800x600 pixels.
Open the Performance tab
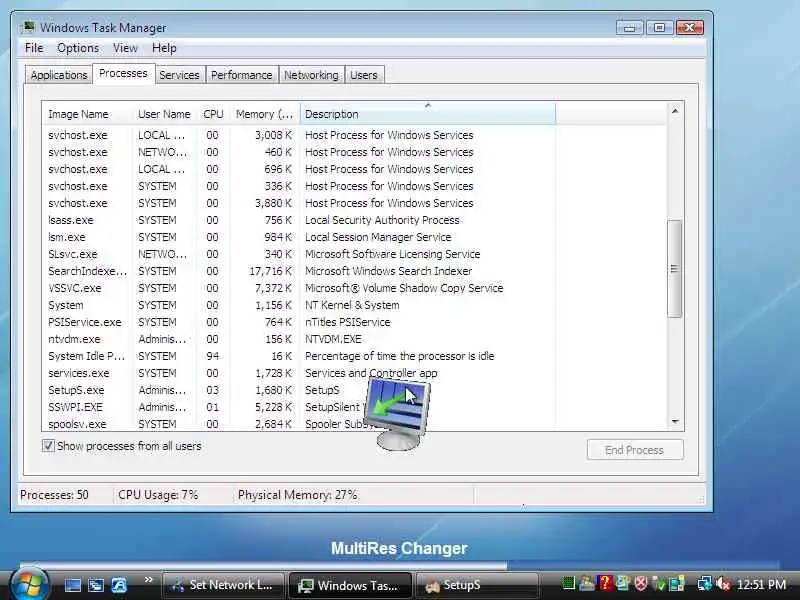(x=241, y=75)
